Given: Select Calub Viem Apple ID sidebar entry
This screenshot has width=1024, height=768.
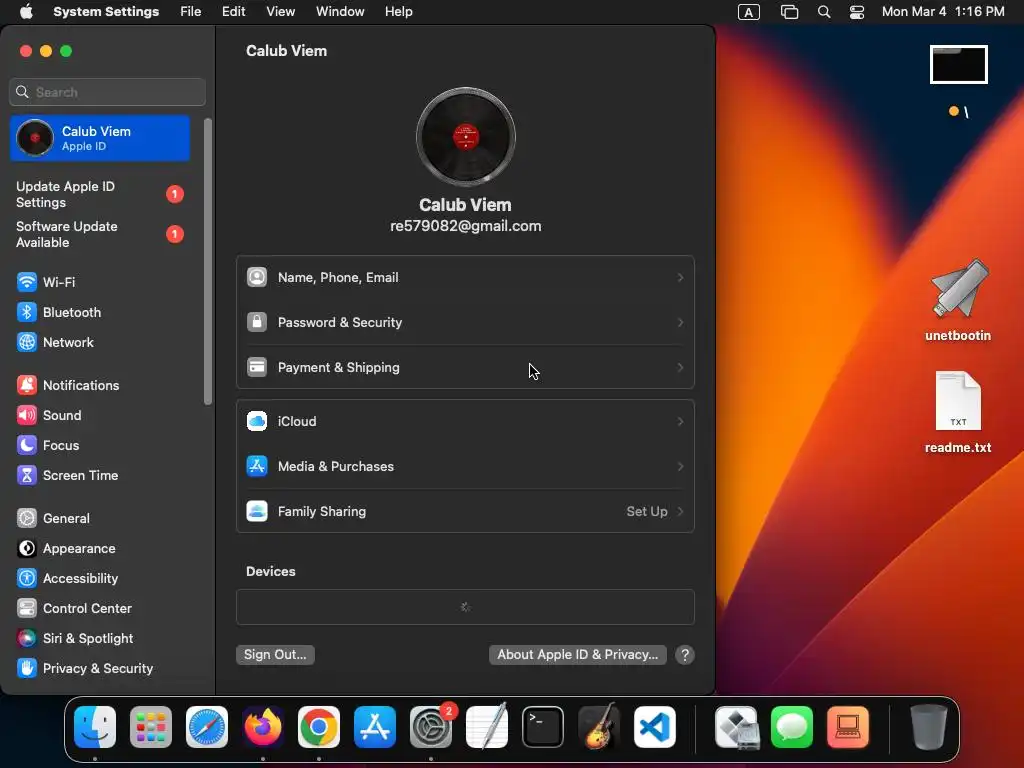Looking at the screenshot, I should tap(101, 138).
